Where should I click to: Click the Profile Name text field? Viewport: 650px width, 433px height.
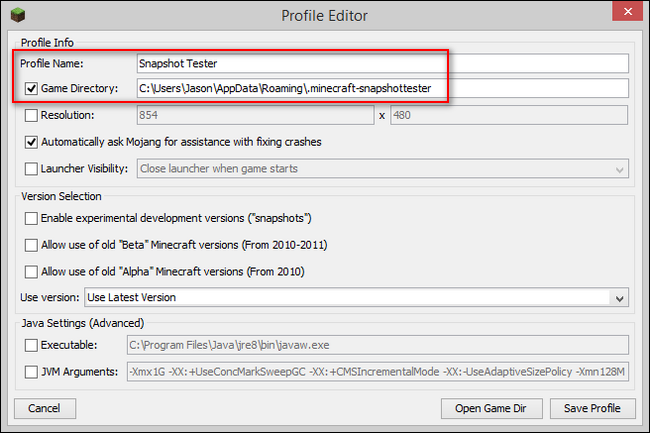[x=380, y=63]
